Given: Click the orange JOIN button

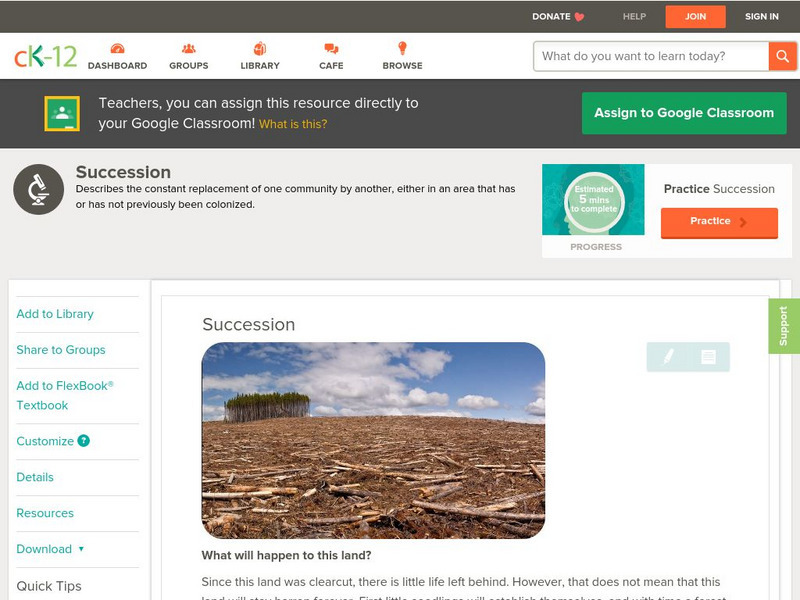Looking at the screenshot, I should point(695,17).
